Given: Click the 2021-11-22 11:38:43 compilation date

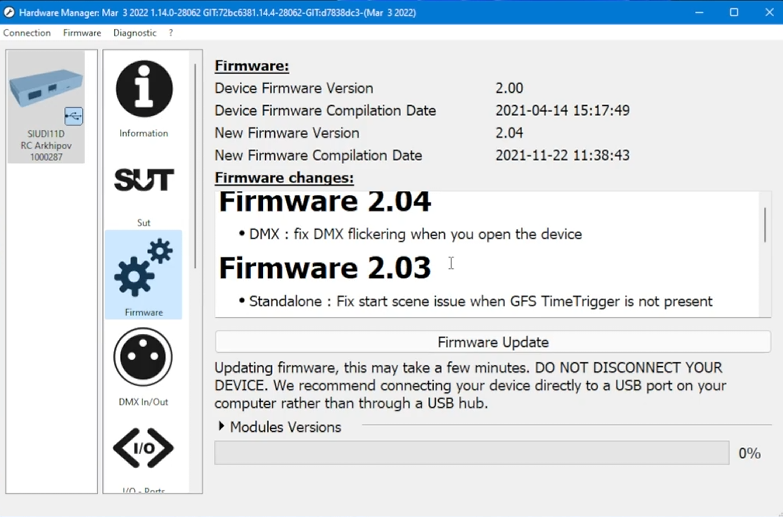Looking at the screenshot, I should click(x=562, y=155).
